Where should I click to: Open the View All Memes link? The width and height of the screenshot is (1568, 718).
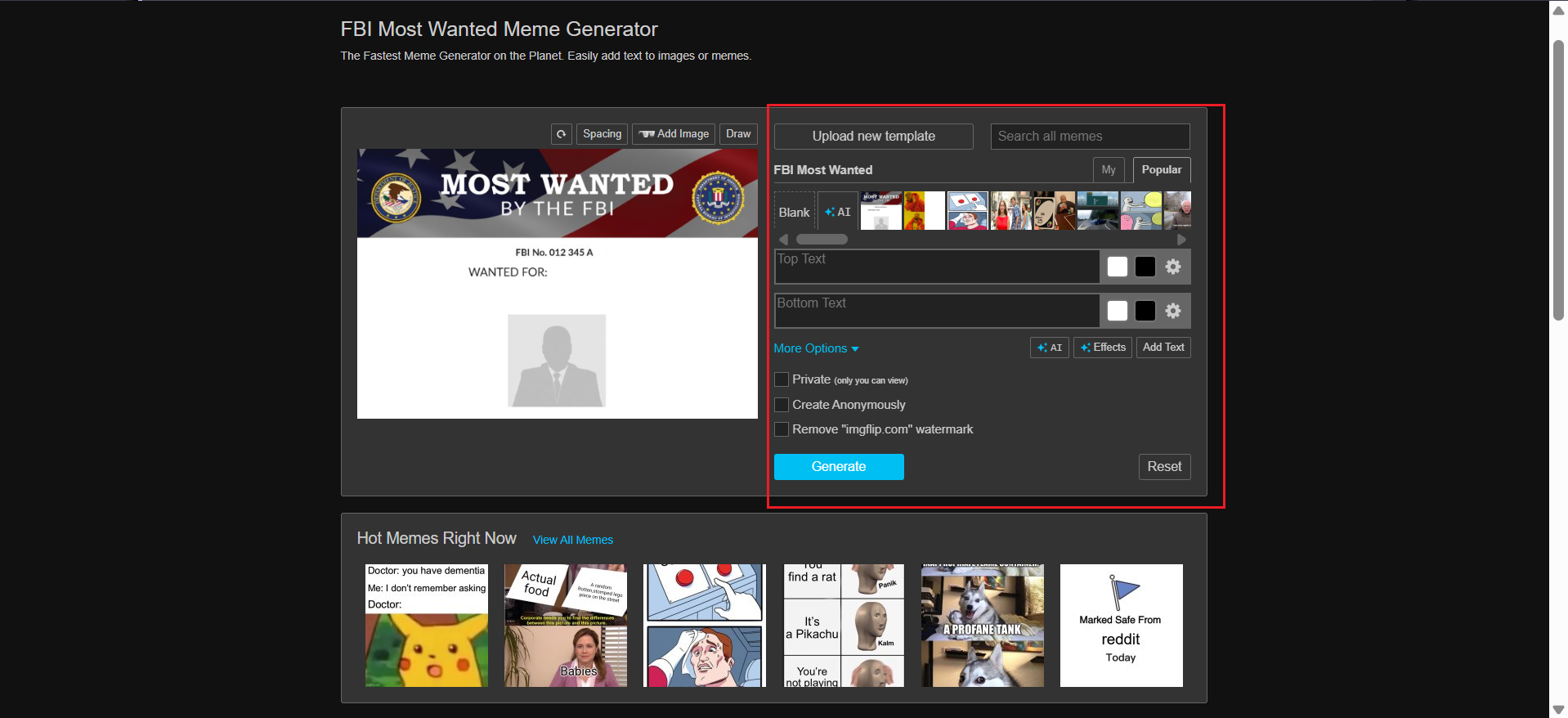573,540
